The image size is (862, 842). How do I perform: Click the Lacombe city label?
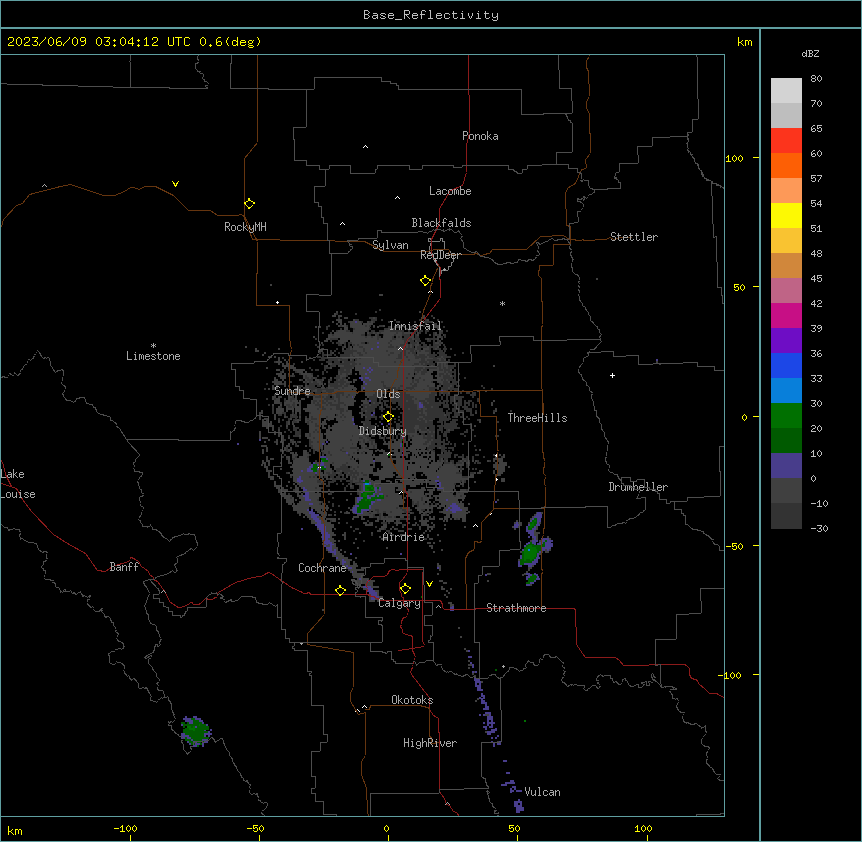[450, 191]
